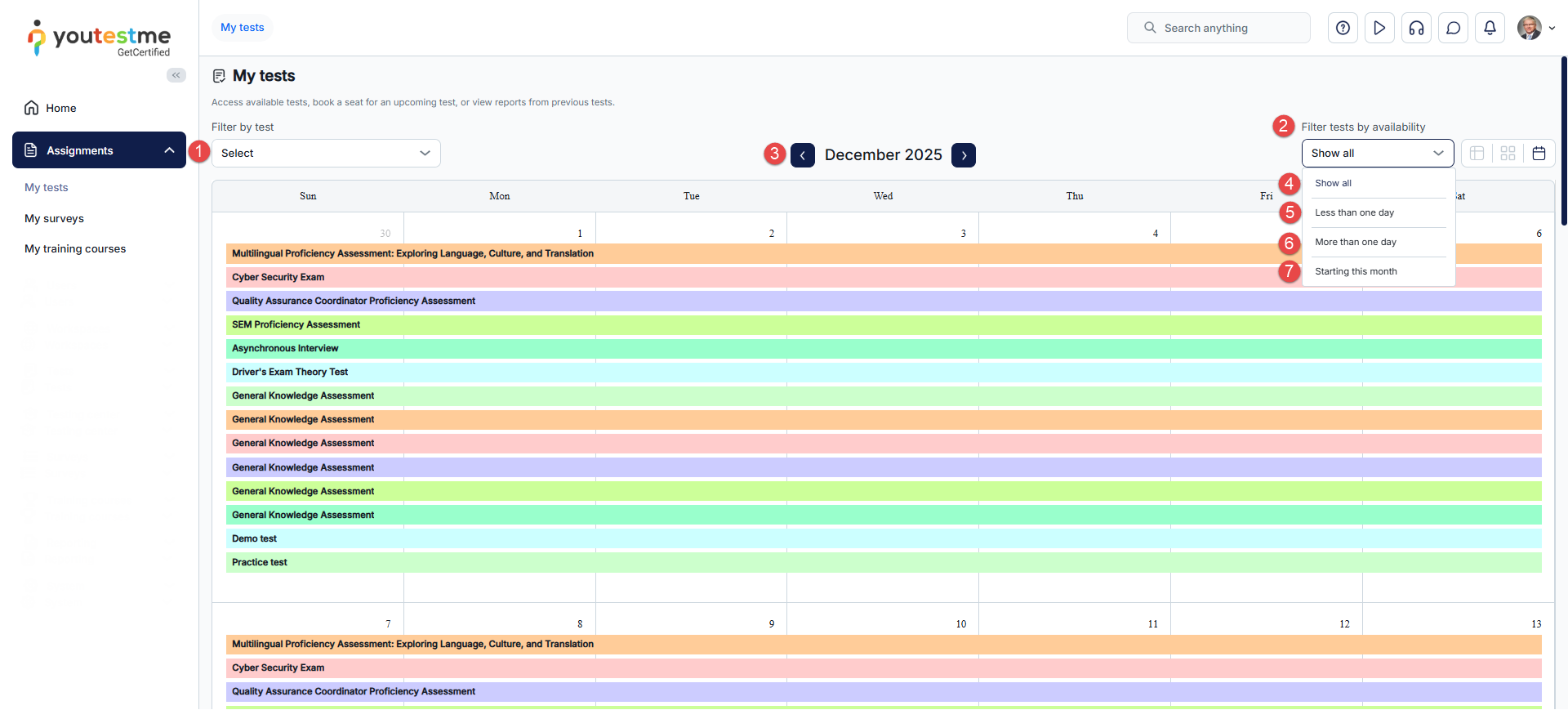Close the Show all availability dropdown

tap(1377, 154)
